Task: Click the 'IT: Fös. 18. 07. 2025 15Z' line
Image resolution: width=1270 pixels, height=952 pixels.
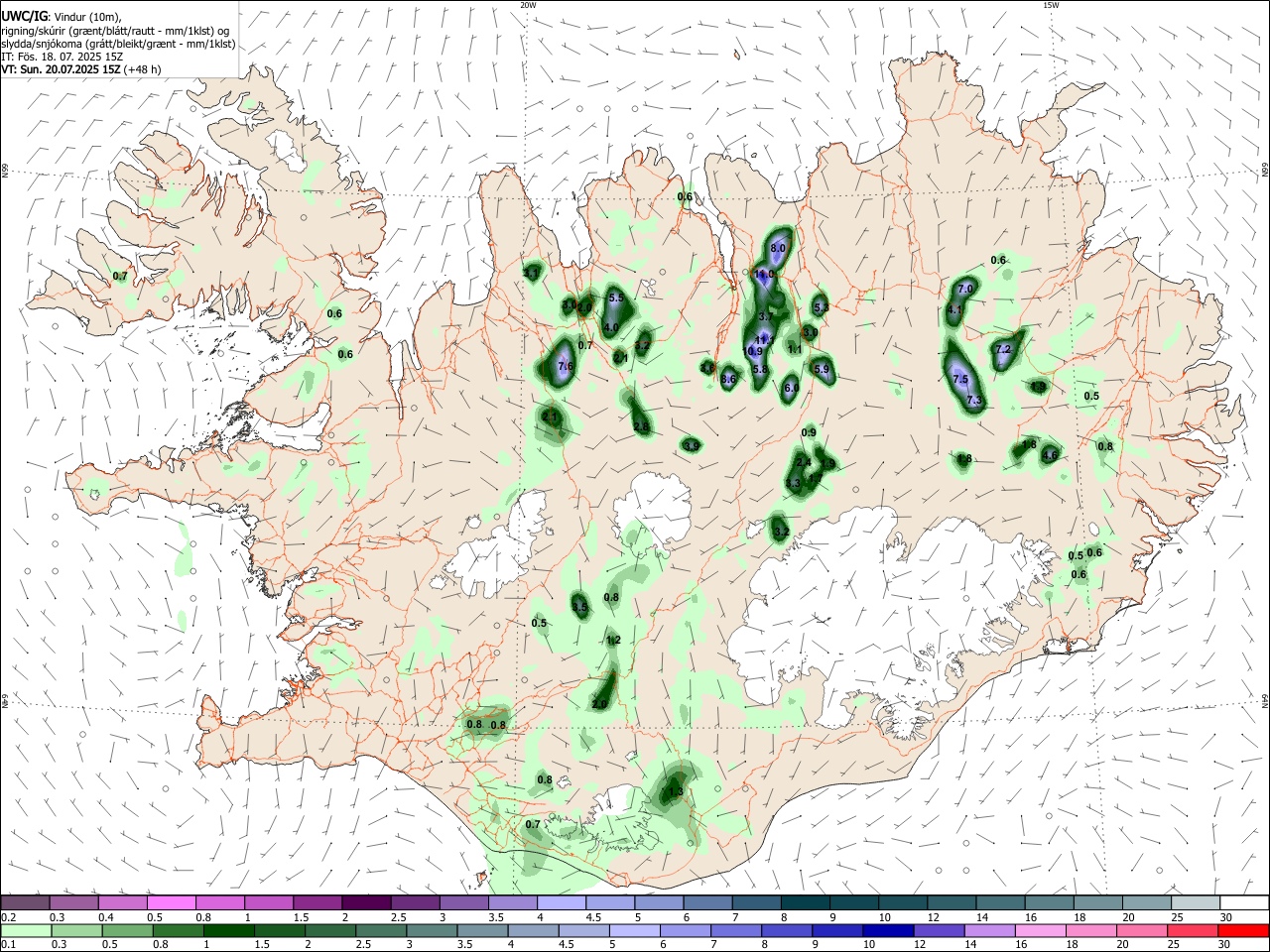Action: pyautogui.click(x=63, y=57)
